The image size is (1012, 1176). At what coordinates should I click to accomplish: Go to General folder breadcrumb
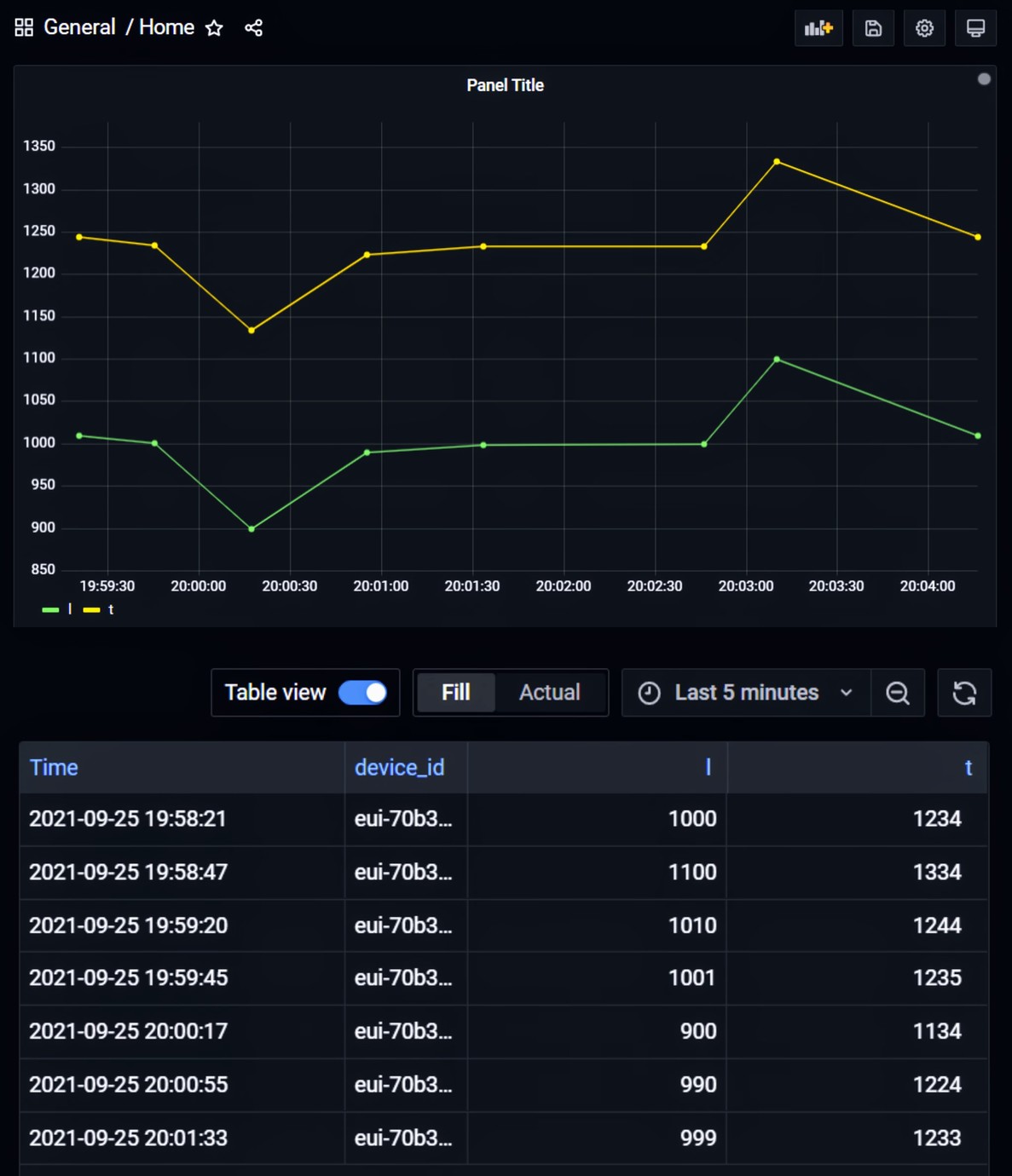tap(79, 27)
